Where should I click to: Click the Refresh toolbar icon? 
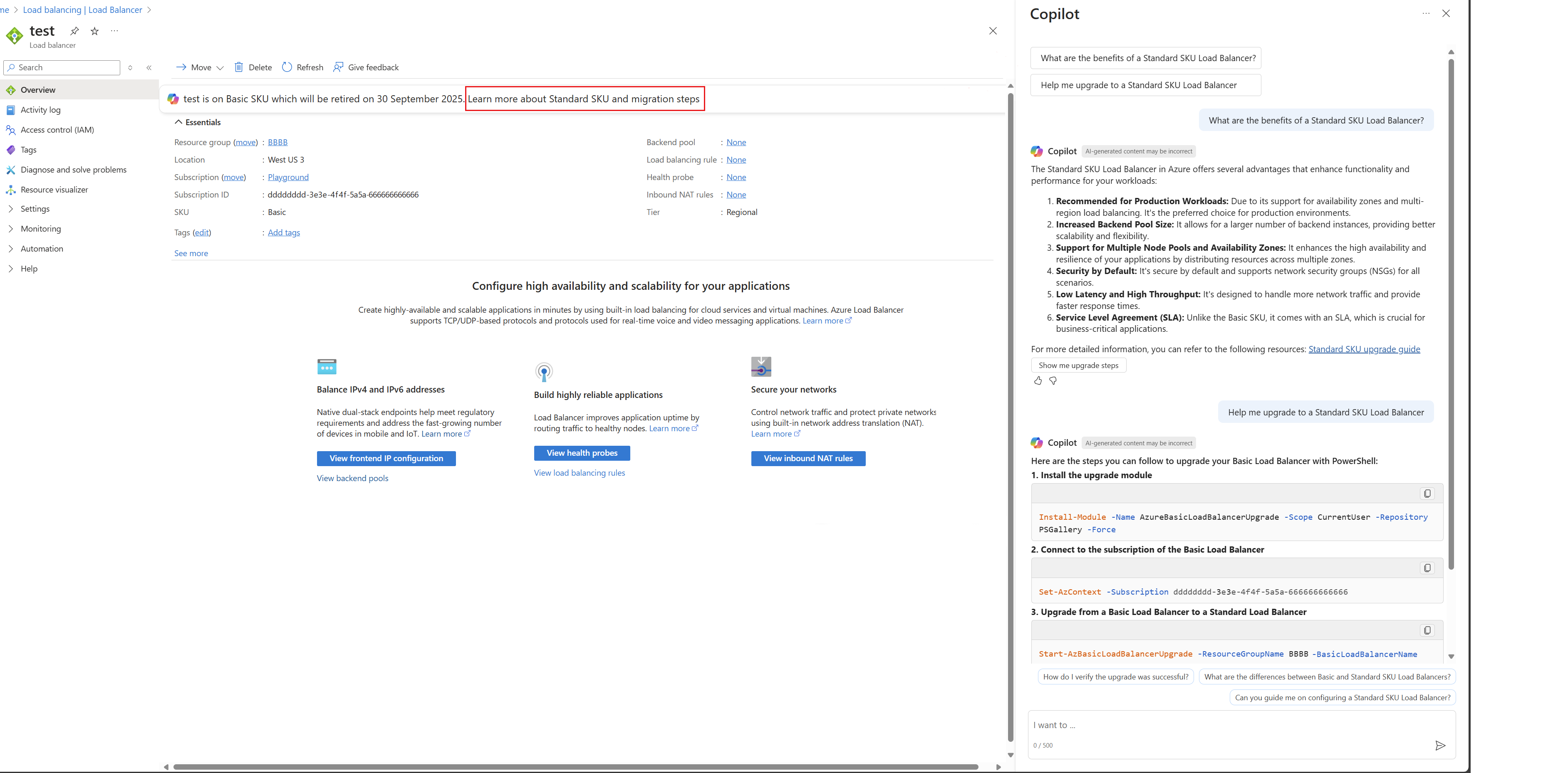click(x=287, y=67)
